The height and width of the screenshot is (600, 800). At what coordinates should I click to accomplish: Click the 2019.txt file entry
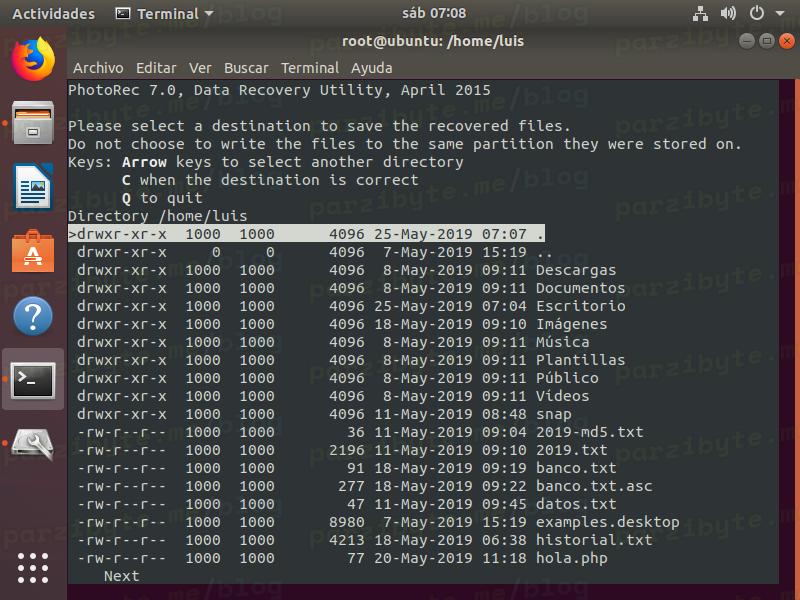point(342,450)
